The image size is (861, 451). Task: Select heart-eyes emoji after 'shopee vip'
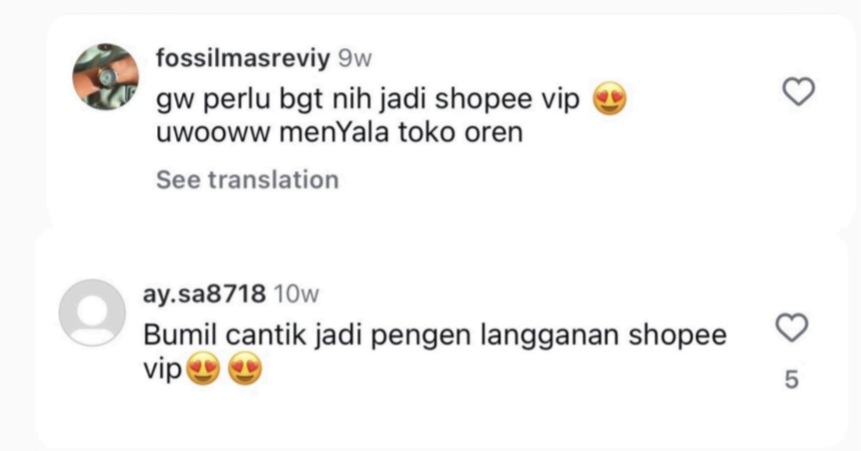(610, 99)
